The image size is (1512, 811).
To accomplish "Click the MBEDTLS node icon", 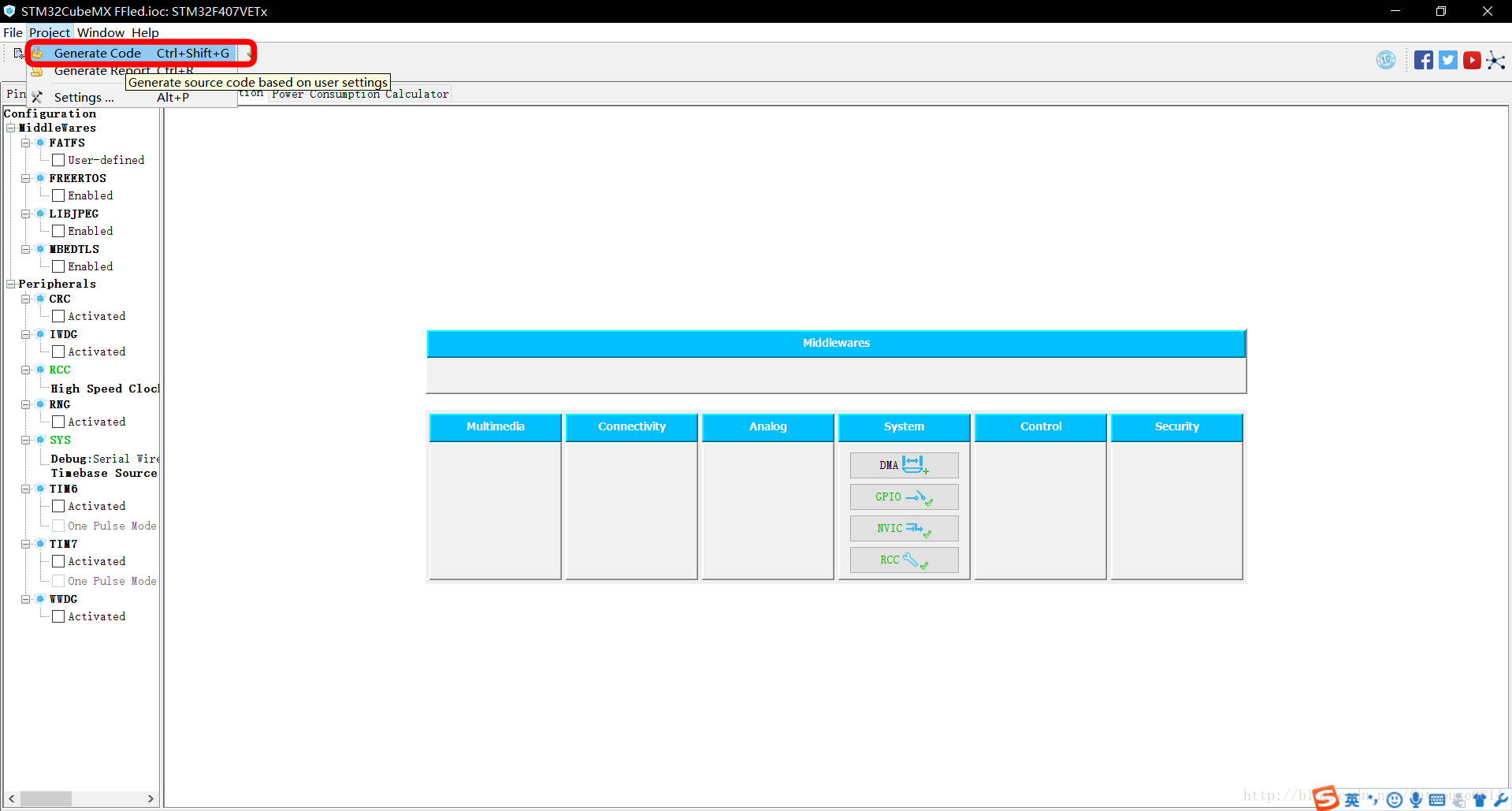I will coord(40,249).
